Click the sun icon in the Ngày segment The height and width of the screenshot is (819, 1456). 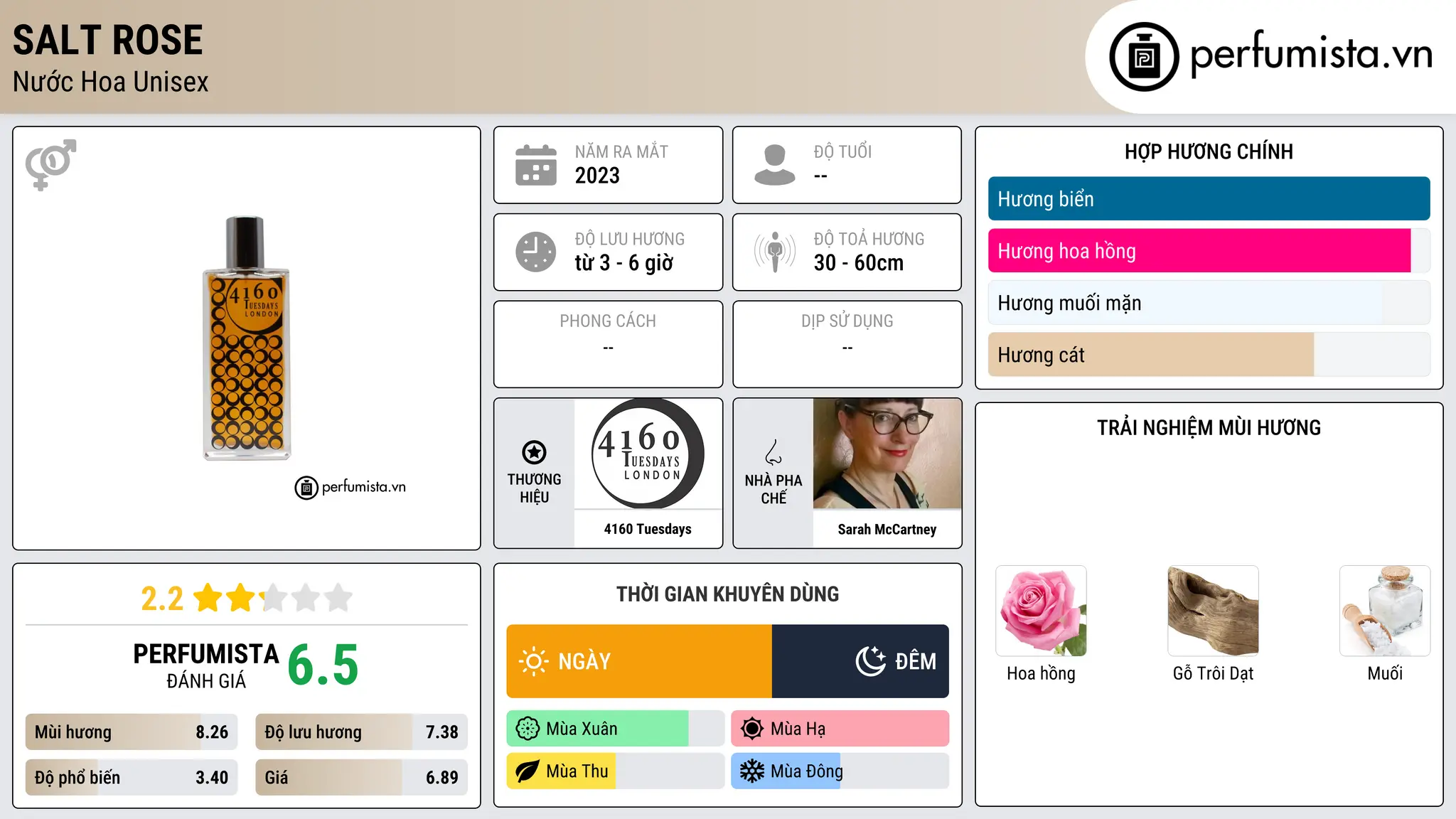coord(533,661)
